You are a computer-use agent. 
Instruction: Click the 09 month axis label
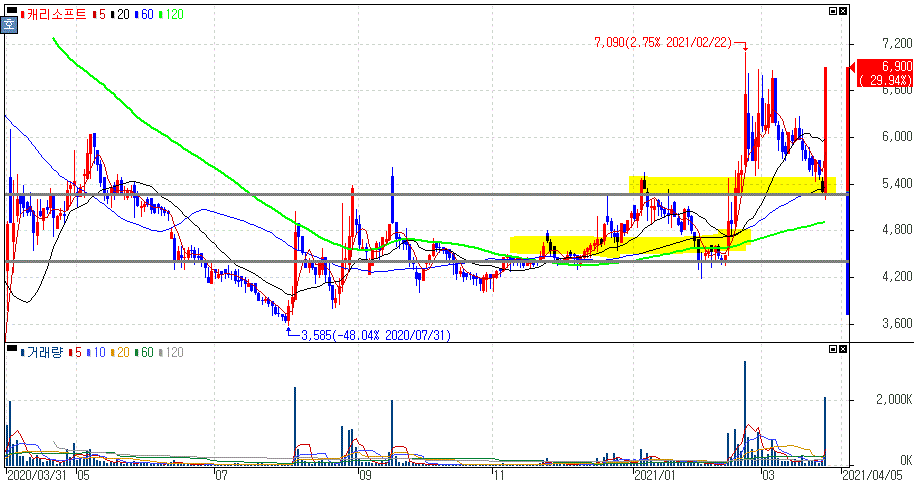point(364,475)
